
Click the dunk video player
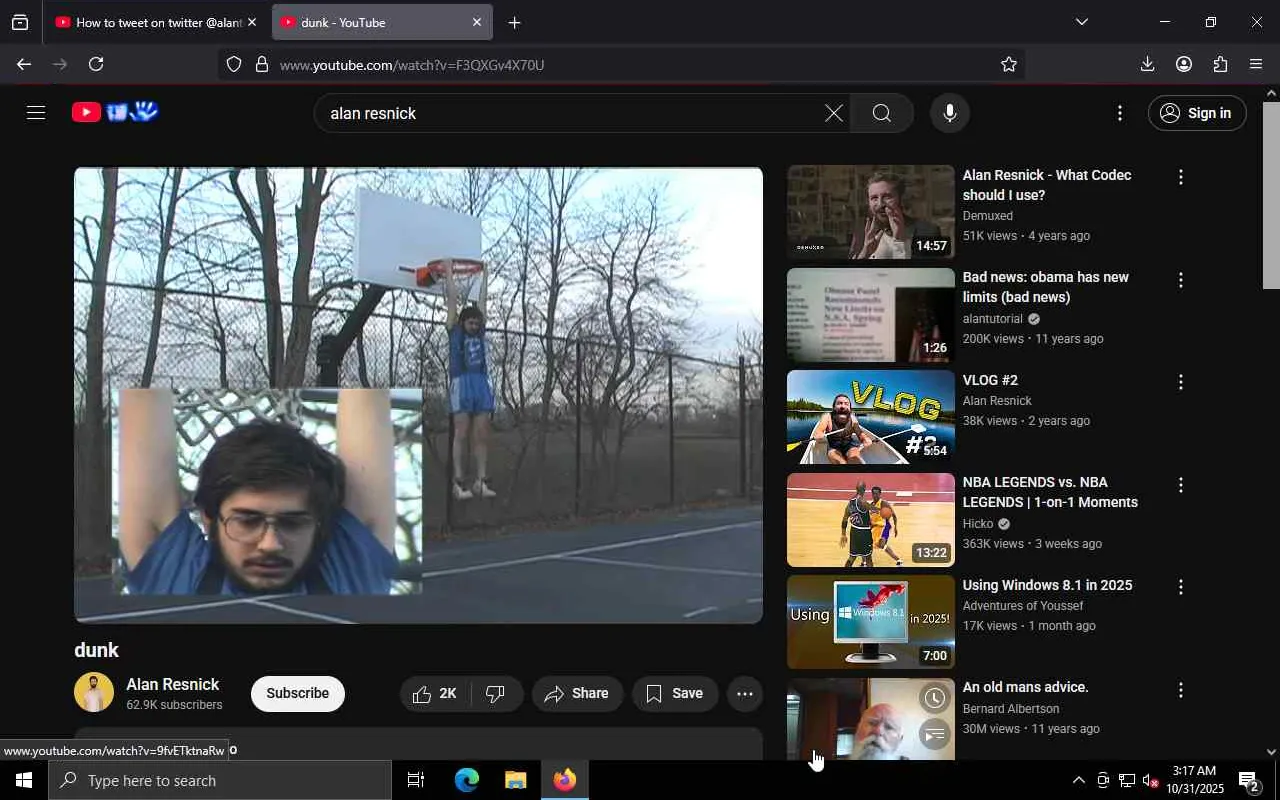[418, 395]
